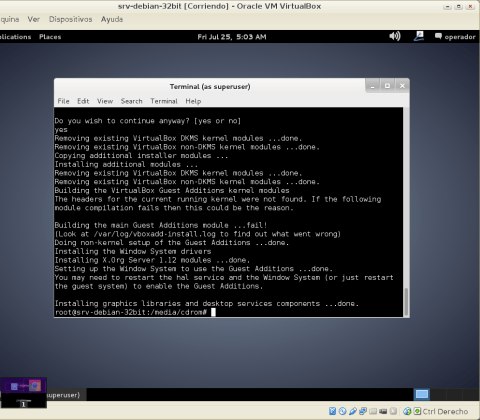Click 'Doing non-kernel setup' line
Screen dimensions: 480x420
(172, 242)
